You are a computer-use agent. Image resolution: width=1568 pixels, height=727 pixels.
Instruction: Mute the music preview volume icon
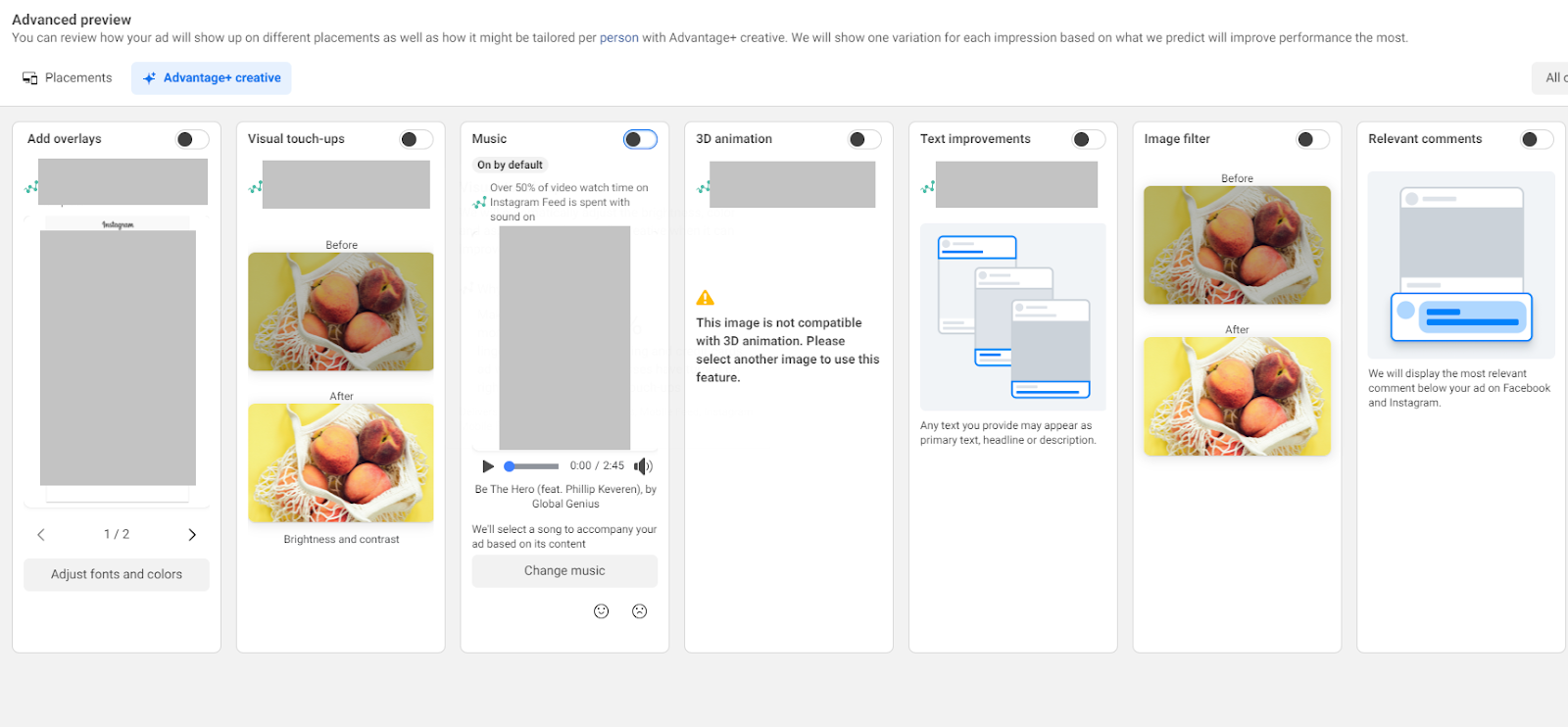coord(642,466)
